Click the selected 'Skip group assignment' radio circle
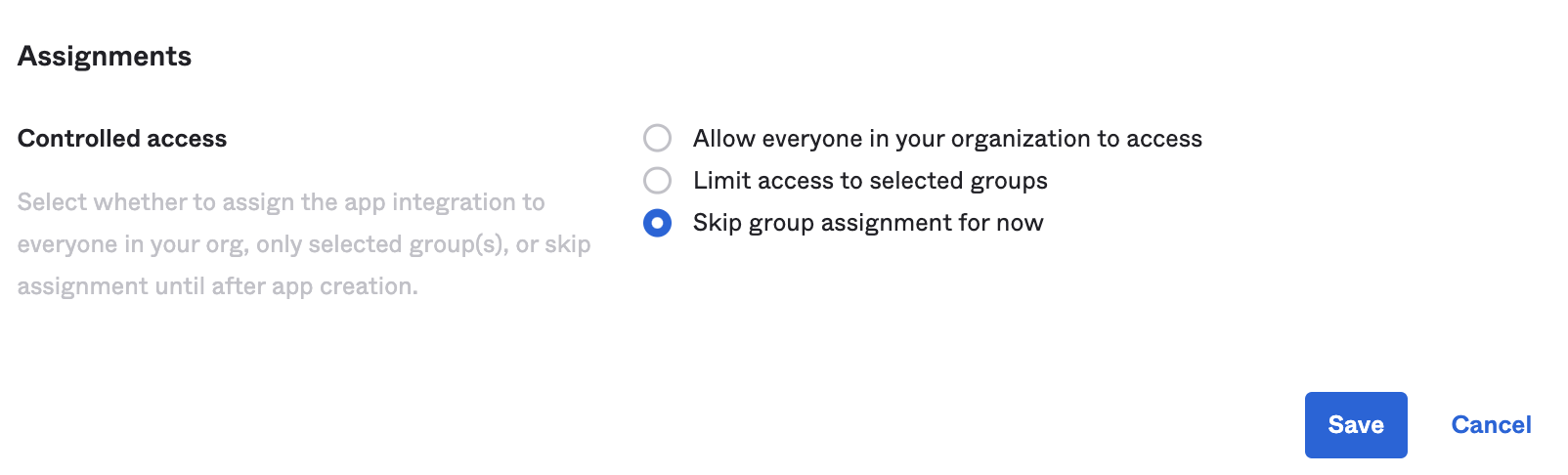1568x475 pixels. 657,223
